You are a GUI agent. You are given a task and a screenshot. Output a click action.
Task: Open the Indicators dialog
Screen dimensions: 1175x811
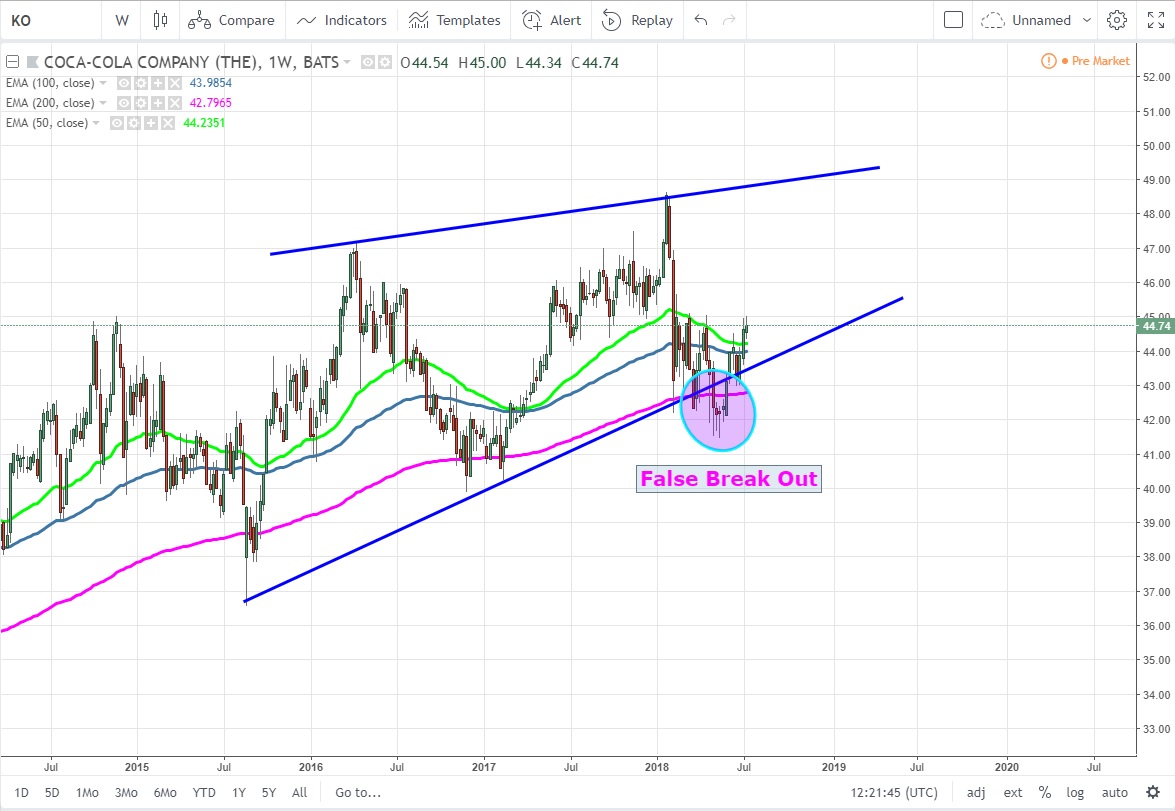pyautogui.click(x=342, y=20)
